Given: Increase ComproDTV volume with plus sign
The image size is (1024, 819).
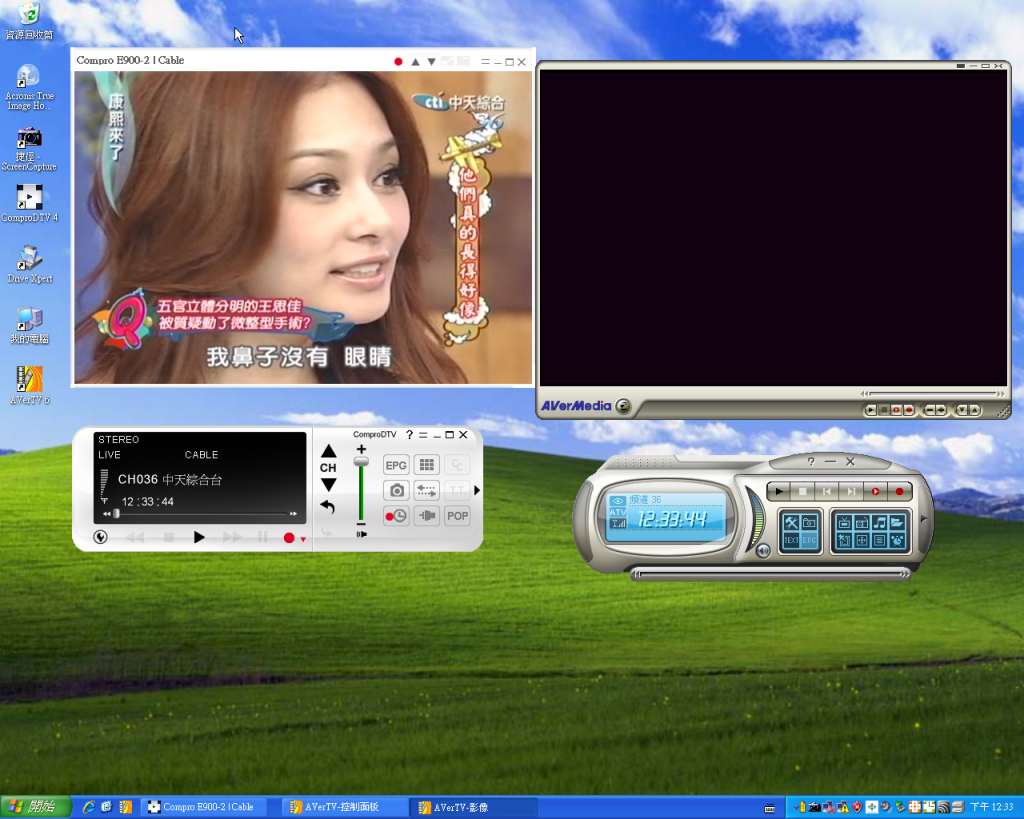Looking at the screenshot, I should pos(361,449).
